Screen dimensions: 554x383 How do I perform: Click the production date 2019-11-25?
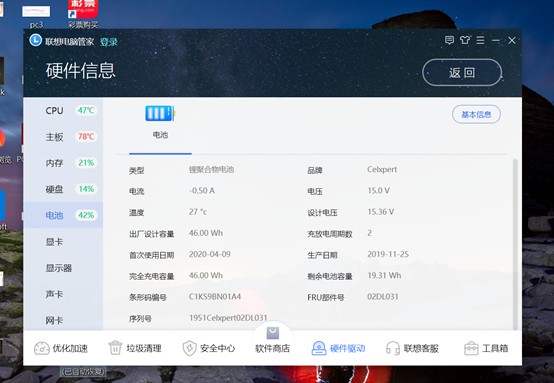(388, 254)
